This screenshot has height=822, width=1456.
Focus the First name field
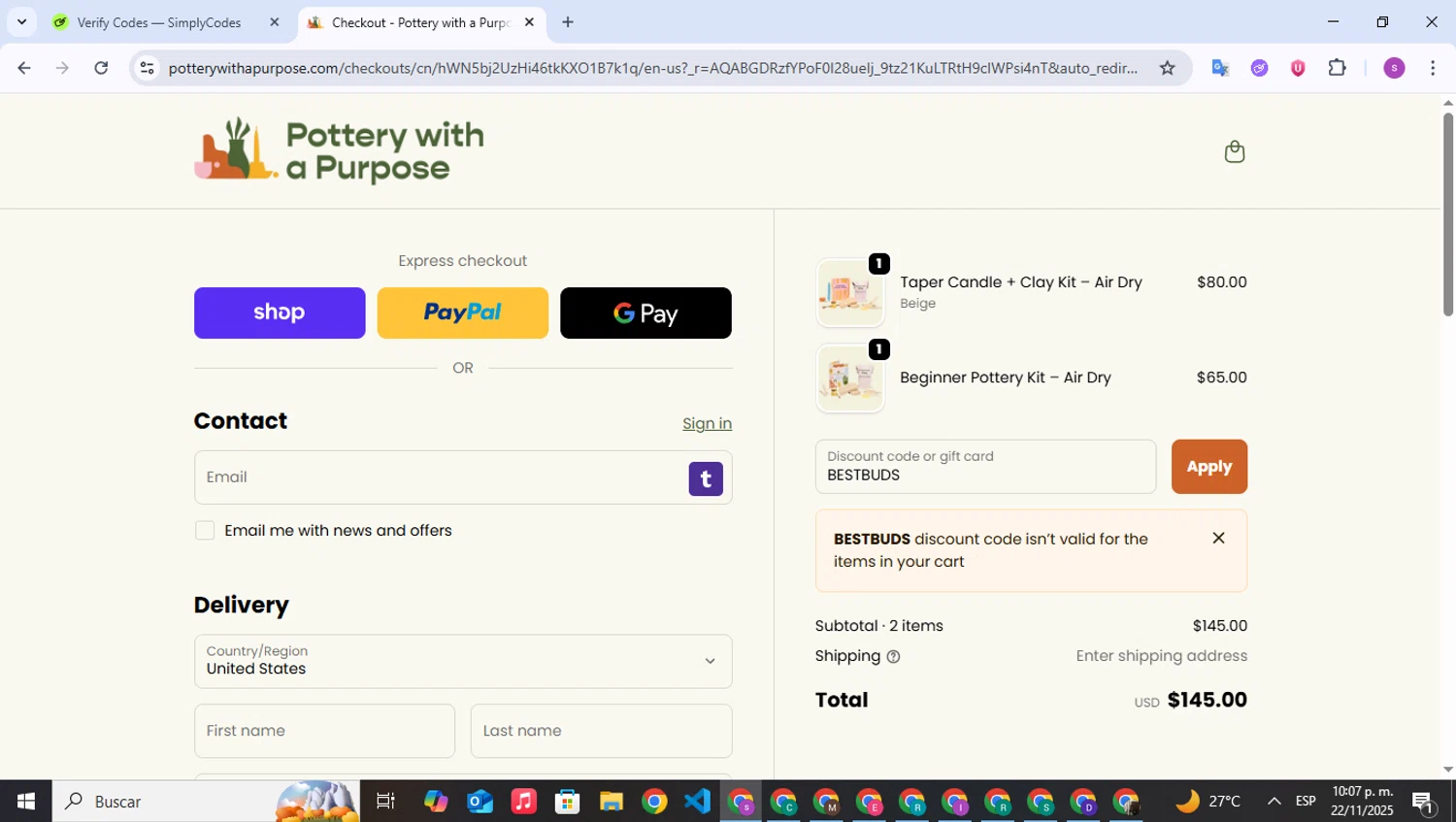[x=324, y=731]
